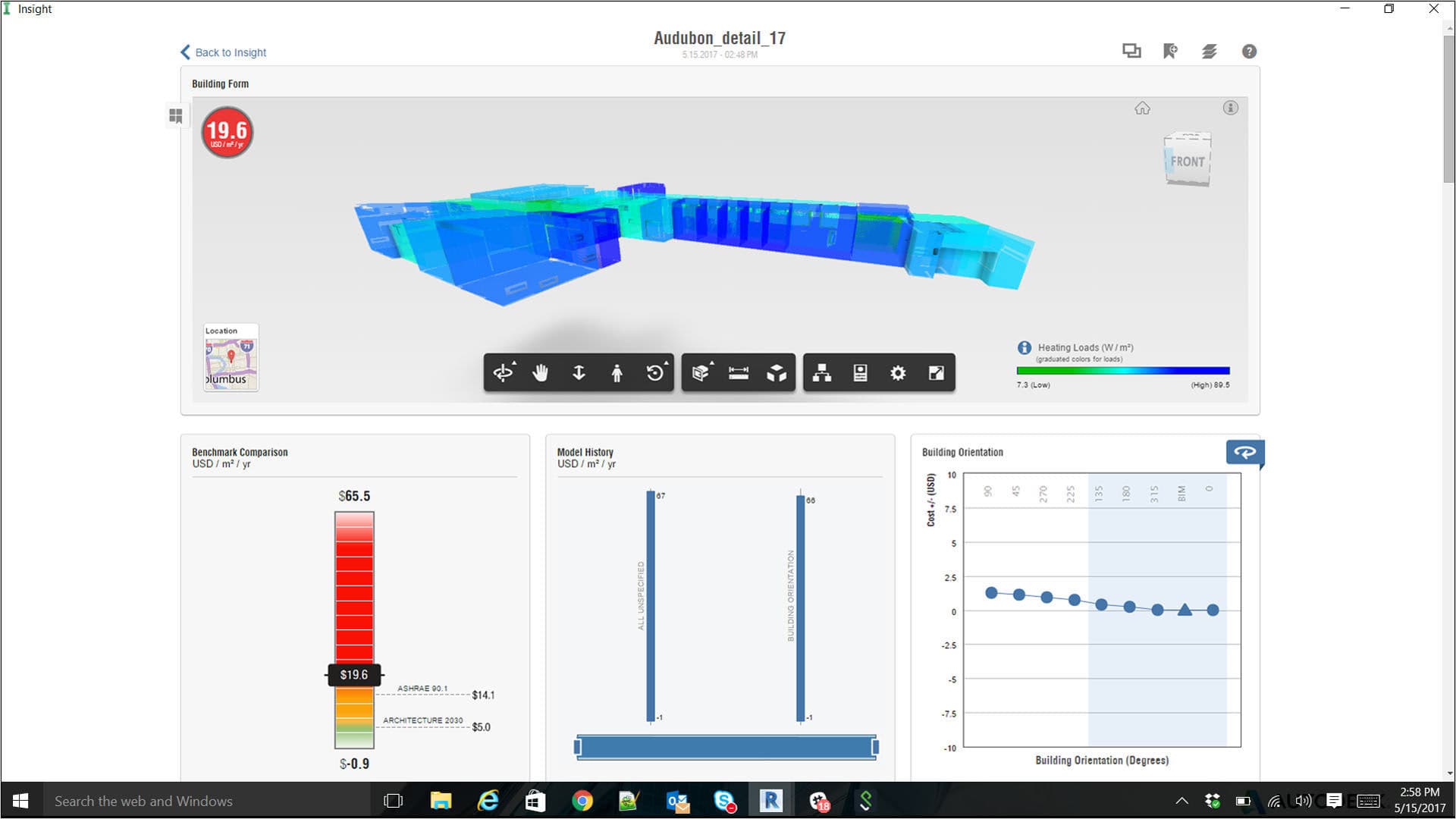1456x819 pixels.
Task: Open the view Settings gear
Action: pos(897,372)
